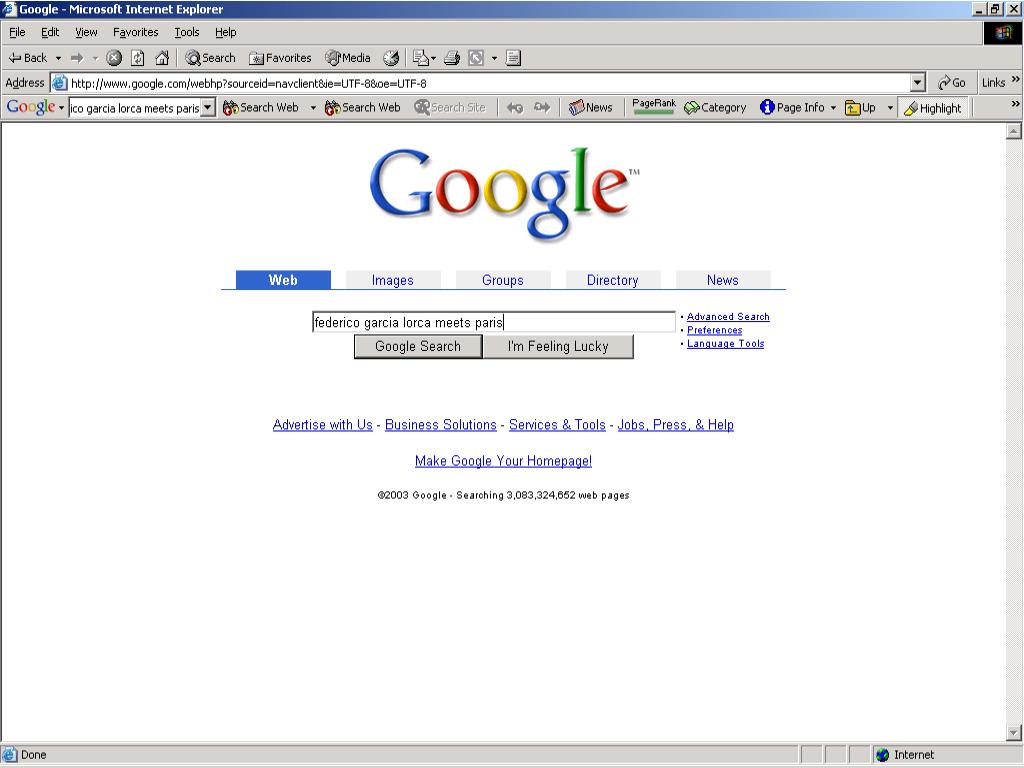Print the page with printer icon

pyautogui.click(x=452, y=58)
